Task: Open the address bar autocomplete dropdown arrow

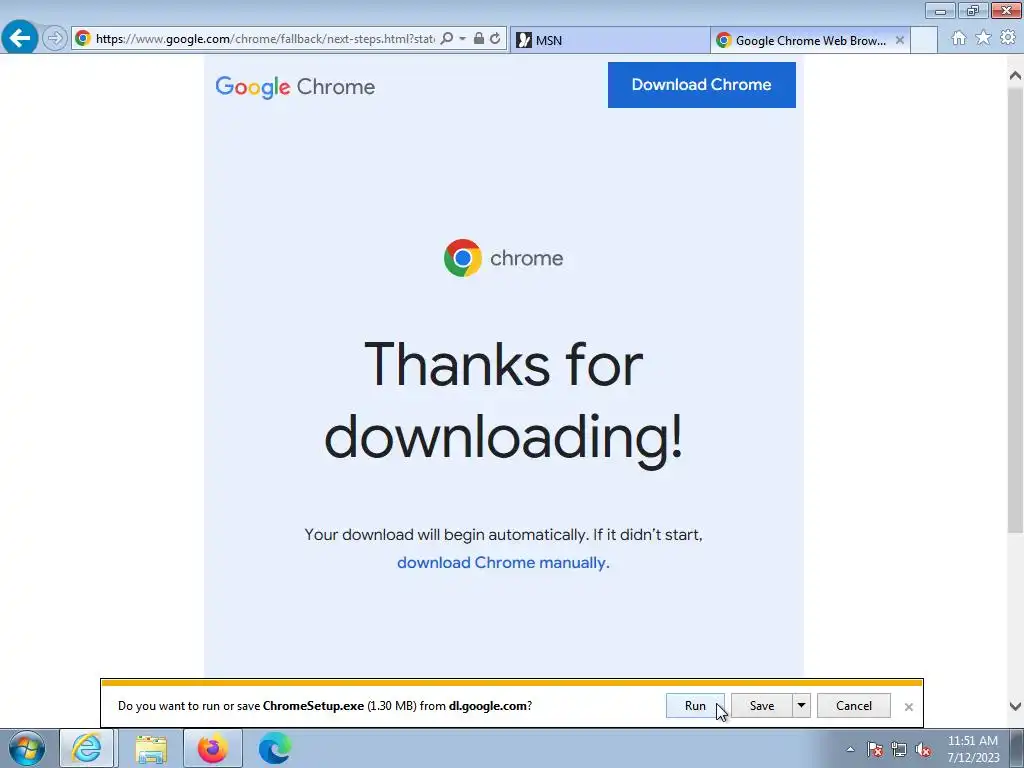Action: click(462, 39)
